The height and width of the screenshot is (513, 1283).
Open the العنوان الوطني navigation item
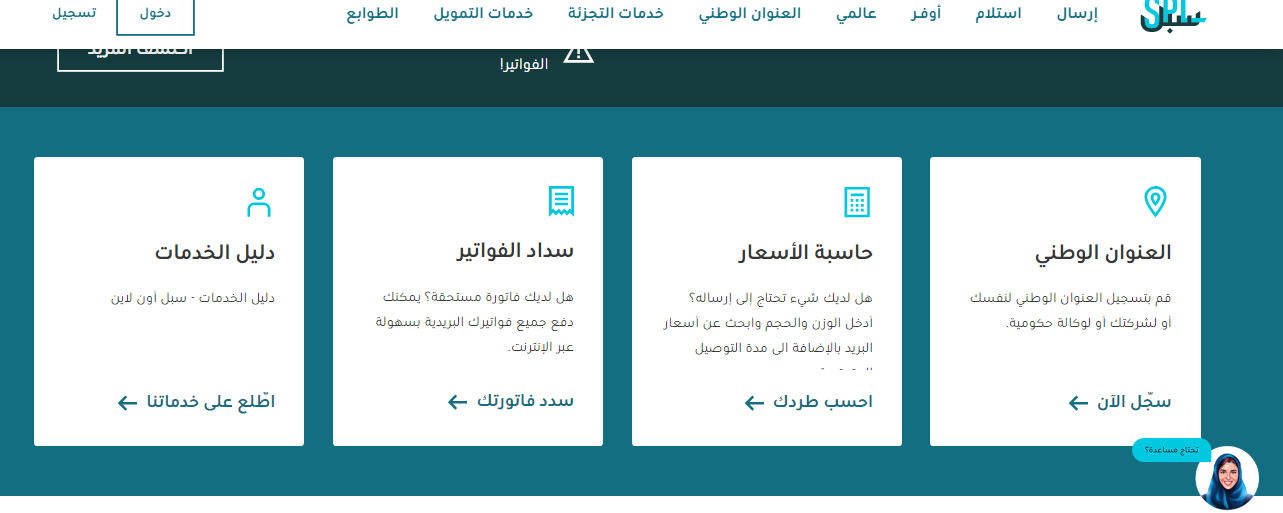(x=749, y=14)
